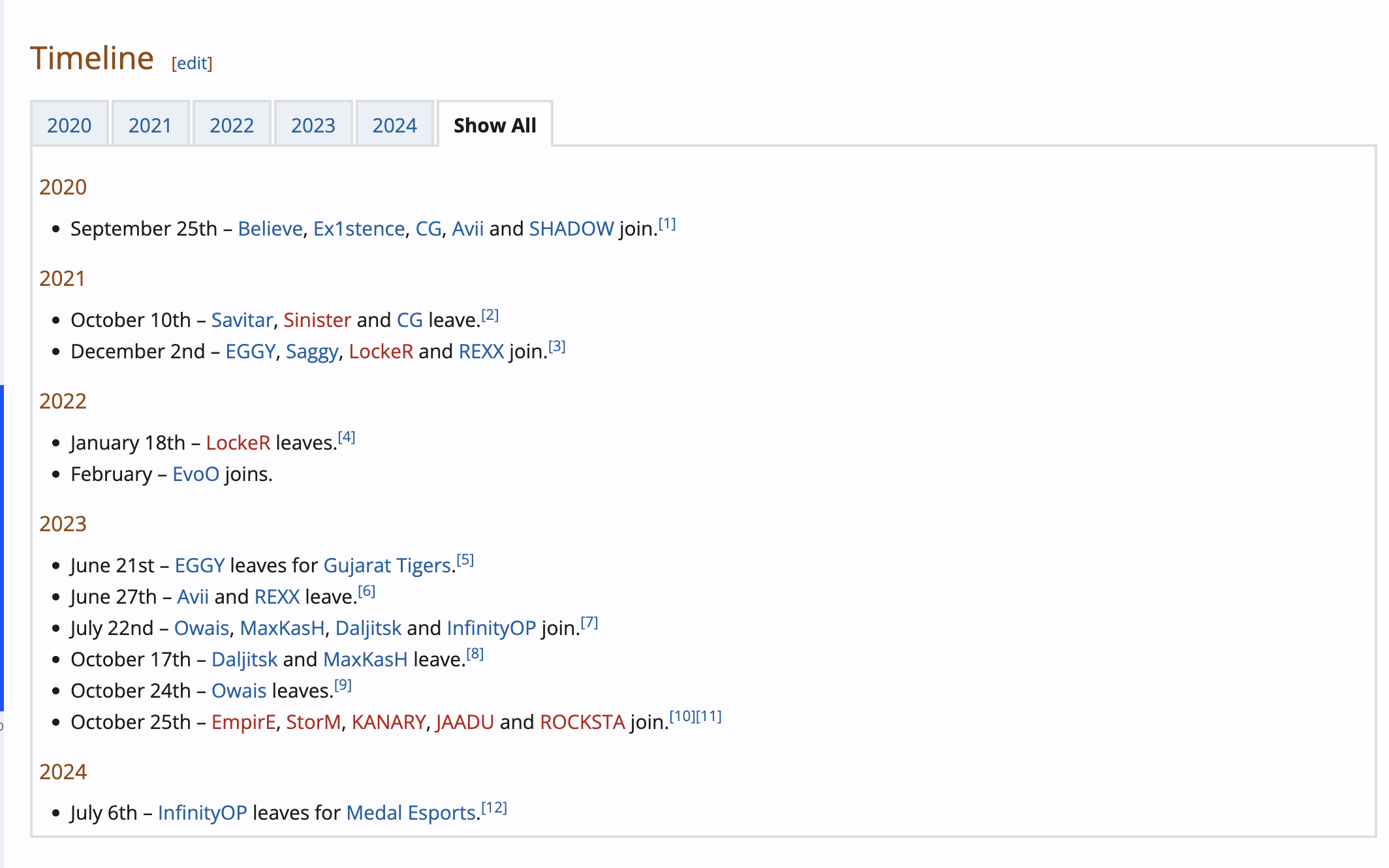
Task: Click MaxKasH in the July 22nd entry
Action: 282,628
